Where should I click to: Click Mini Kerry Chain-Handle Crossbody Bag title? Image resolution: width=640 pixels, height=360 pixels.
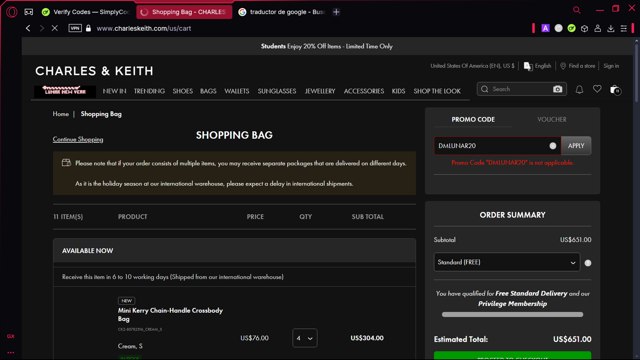tap(170, 314)
